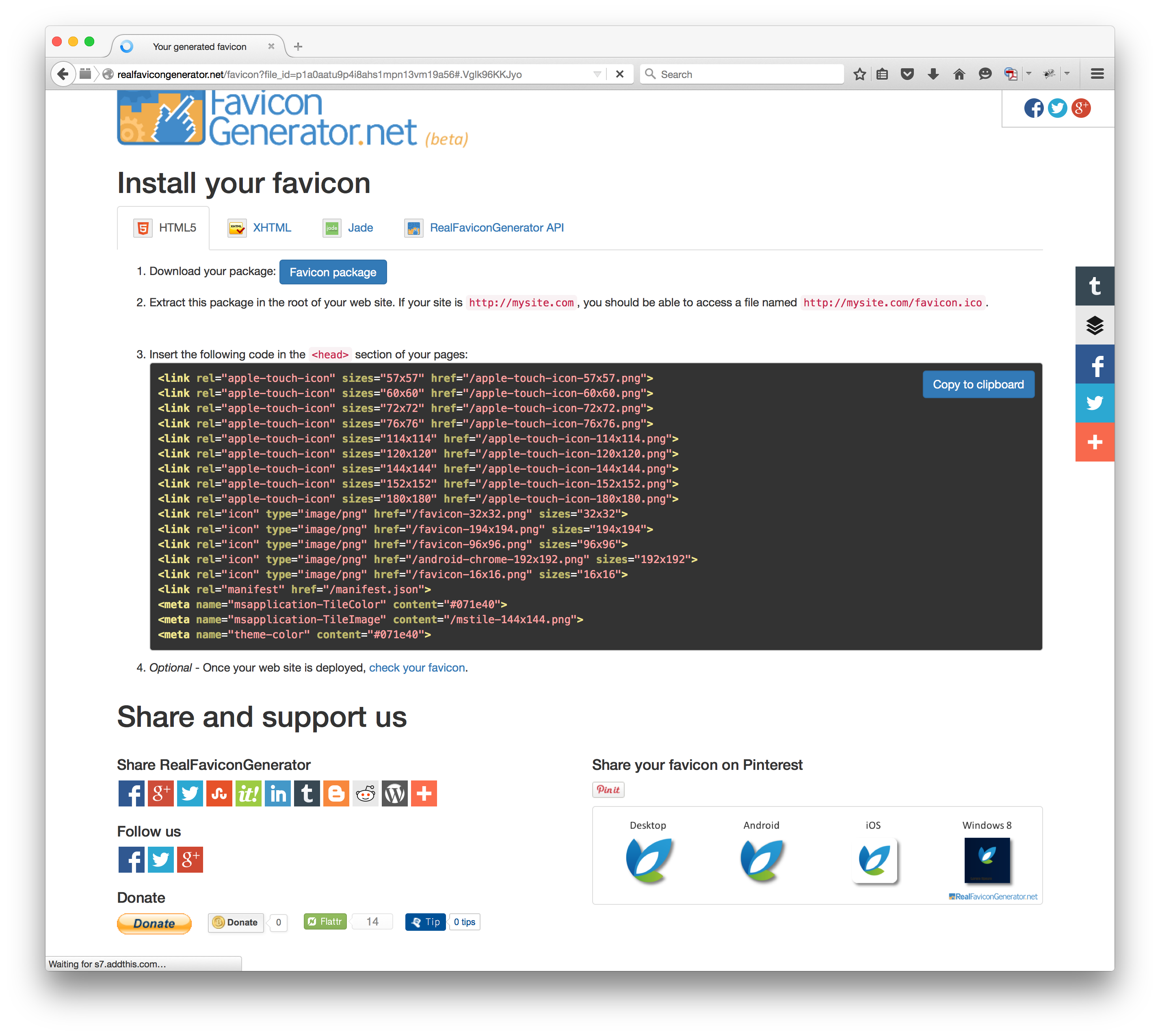Share the page via the Reddit icon
1160x1036 pixels.
(x=365, y=793)
